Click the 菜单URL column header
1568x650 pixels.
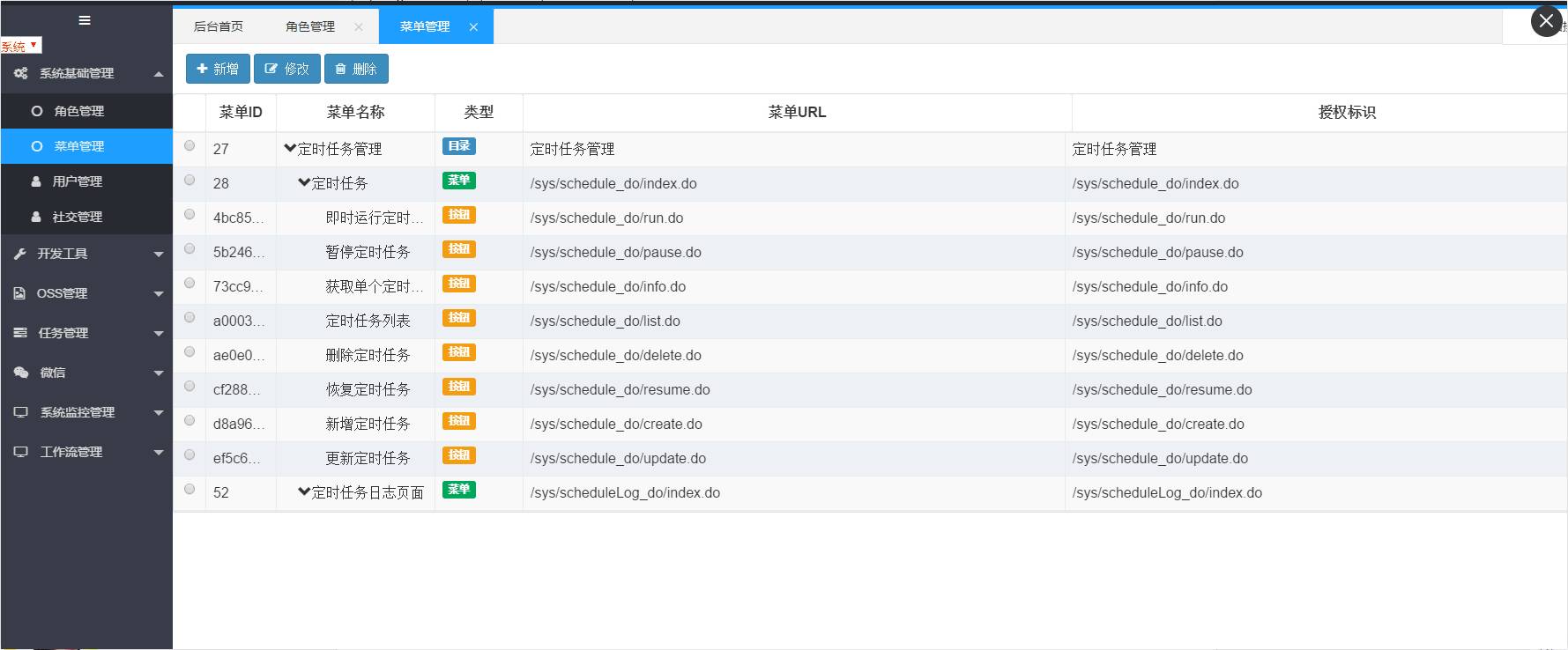click(797, 112)
